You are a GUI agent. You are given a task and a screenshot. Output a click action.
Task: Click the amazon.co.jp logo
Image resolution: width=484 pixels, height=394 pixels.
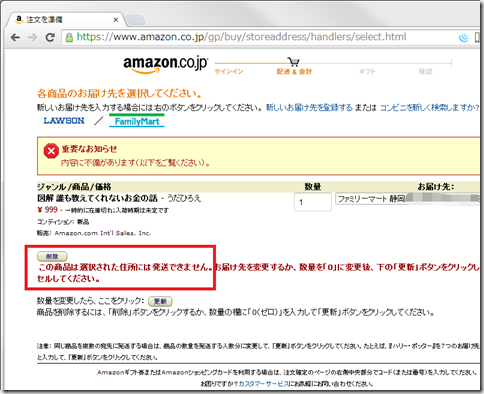[165, 64]
